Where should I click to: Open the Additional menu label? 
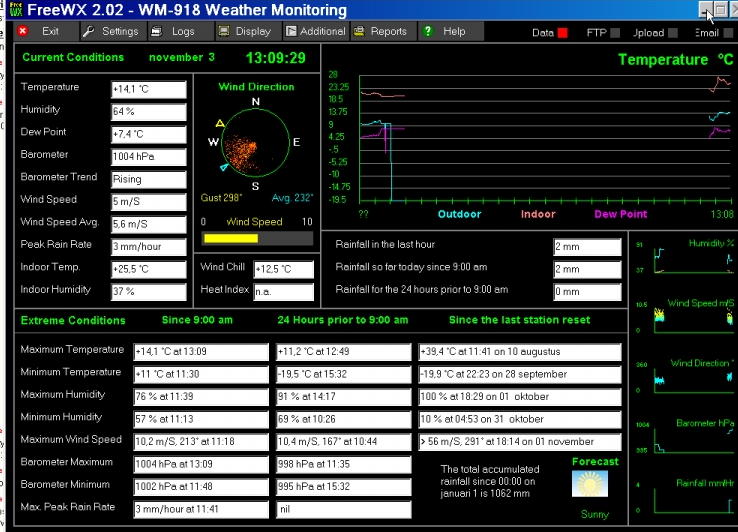point(322,32)
